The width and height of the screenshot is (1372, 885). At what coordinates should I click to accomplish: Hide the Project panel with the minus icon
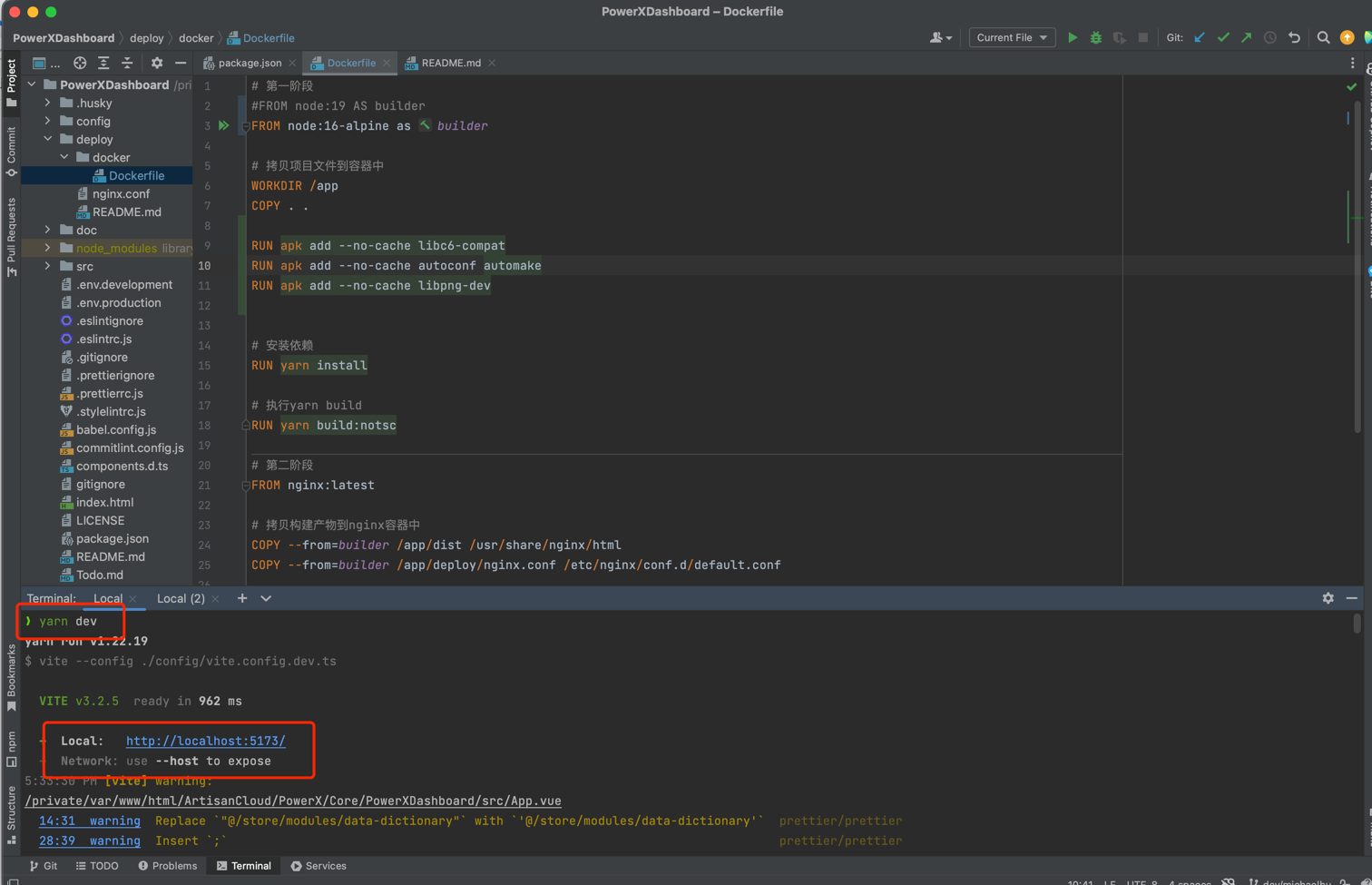[x=181, y=63]
